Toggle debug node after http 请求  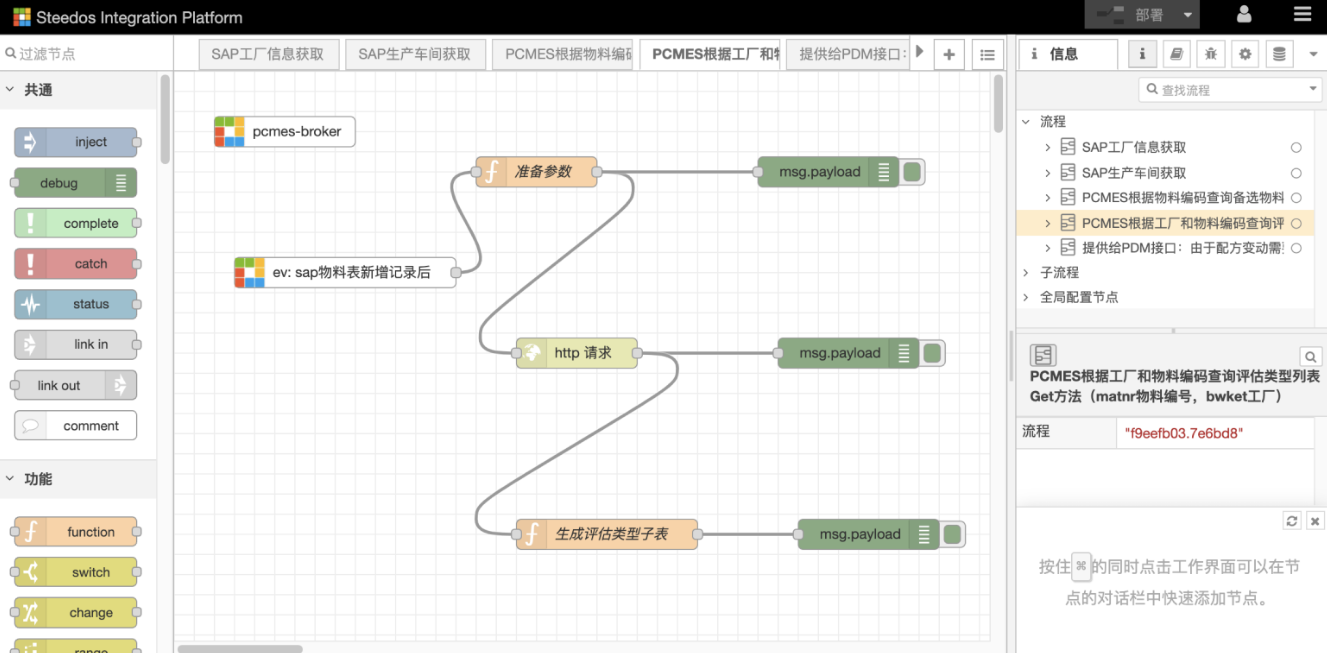(932, 353)
